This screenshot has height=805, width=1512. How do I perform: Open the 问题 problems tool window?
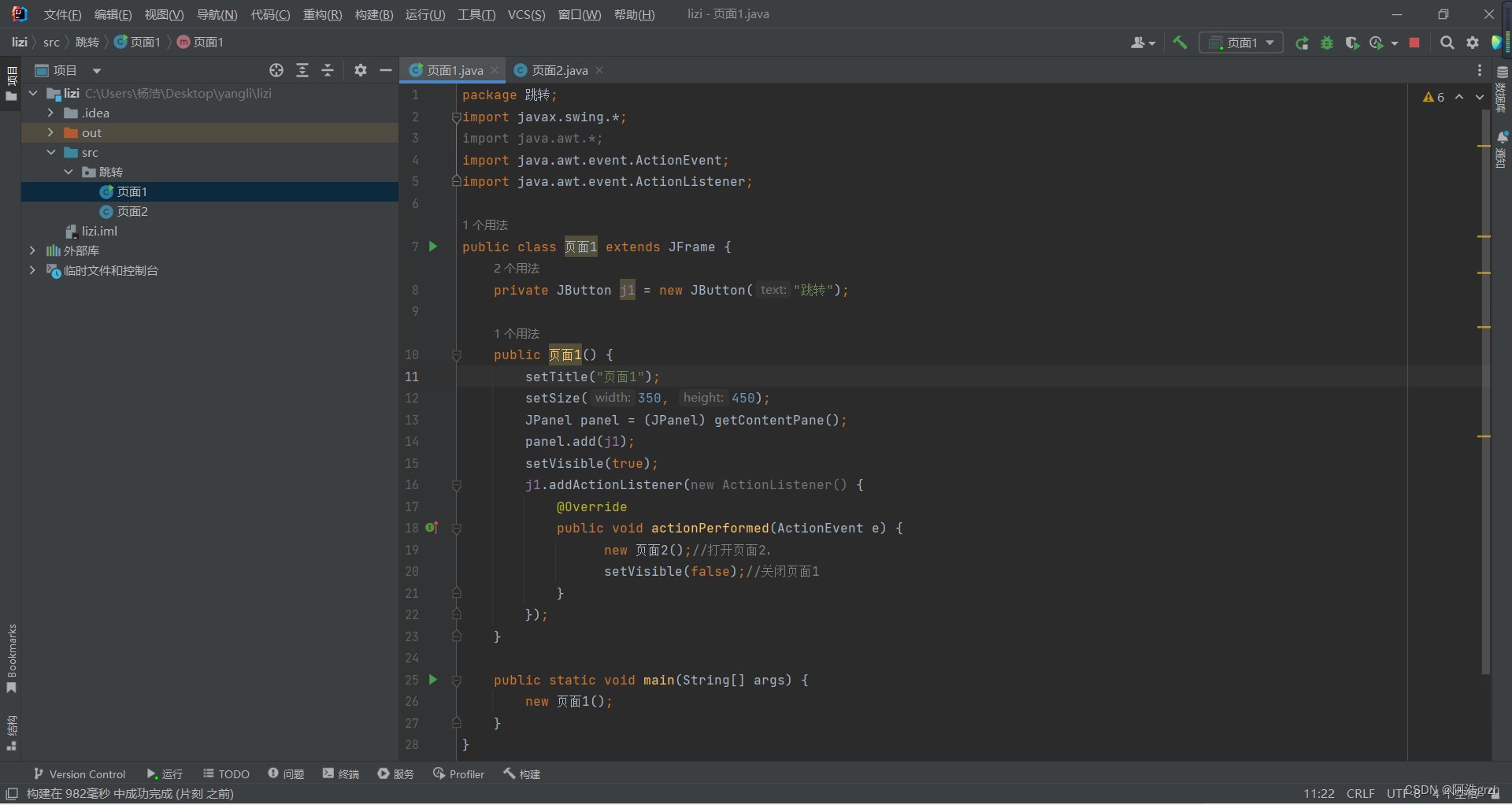[286, 774]
